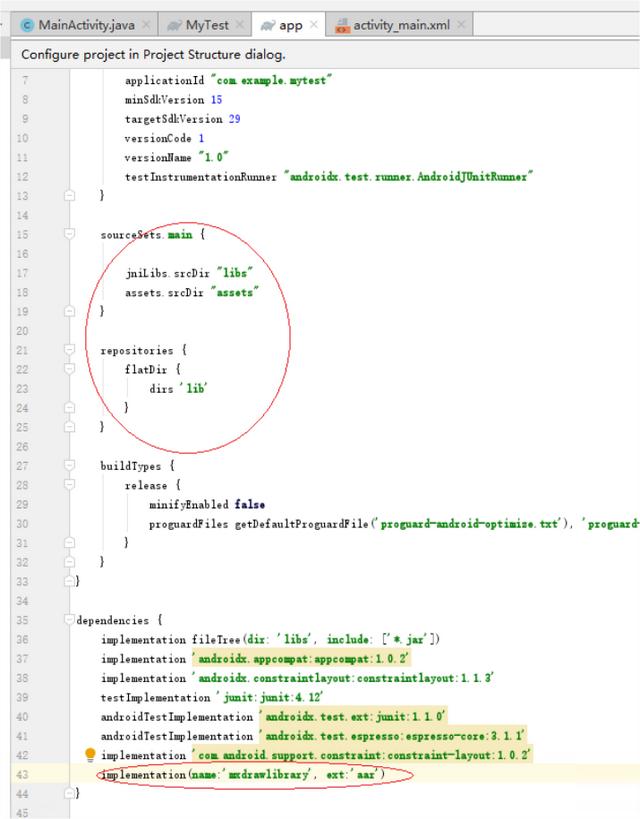Close the activity_main.xml tab
Screen dimensions: 640x819
[x=461, y=25]
